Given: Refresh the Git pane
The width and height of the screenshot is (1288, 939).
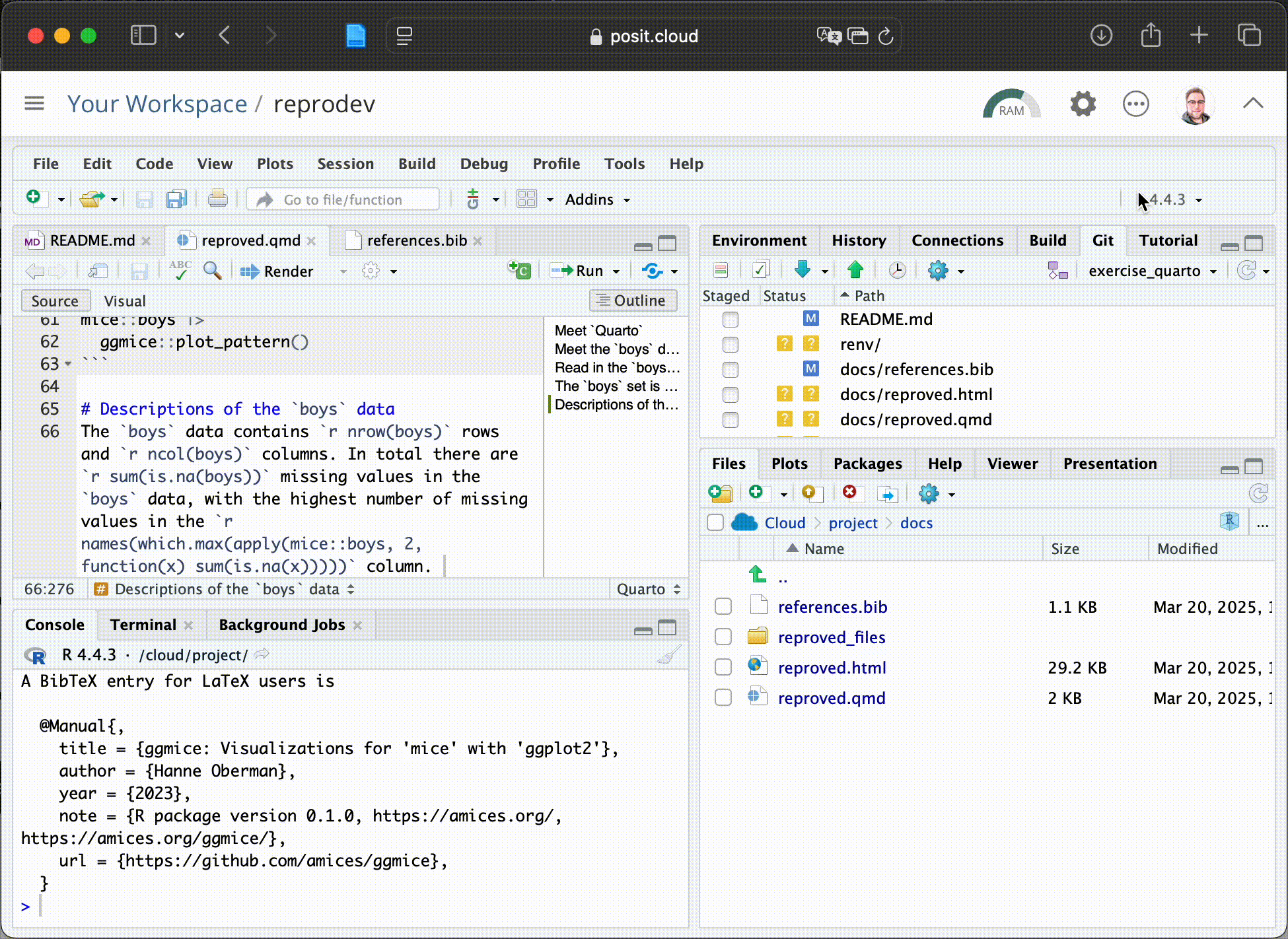Looking at the screenshot, I should [x=1246, y=270].
